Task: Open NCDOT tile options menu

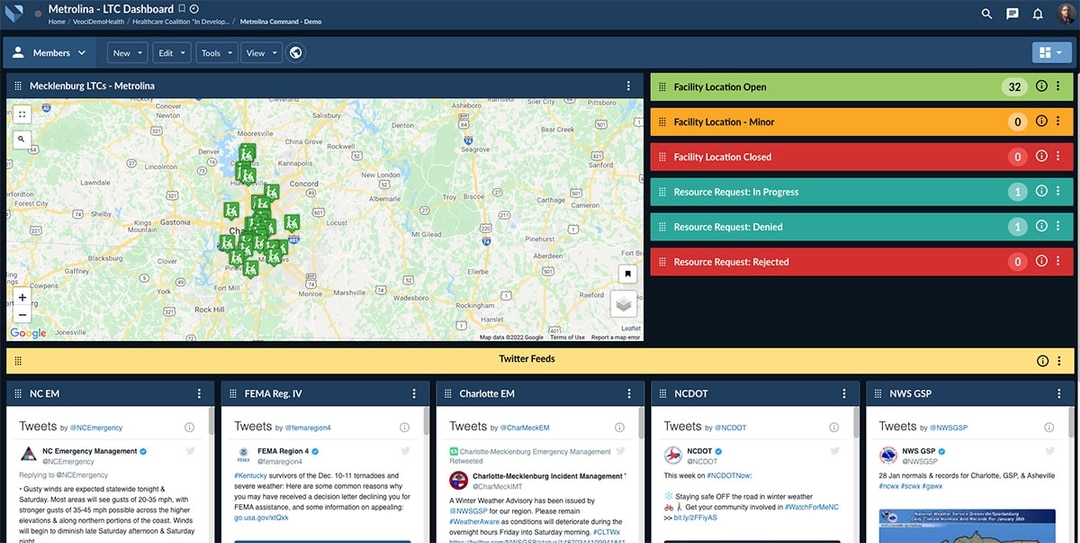Action: point(844,393)
